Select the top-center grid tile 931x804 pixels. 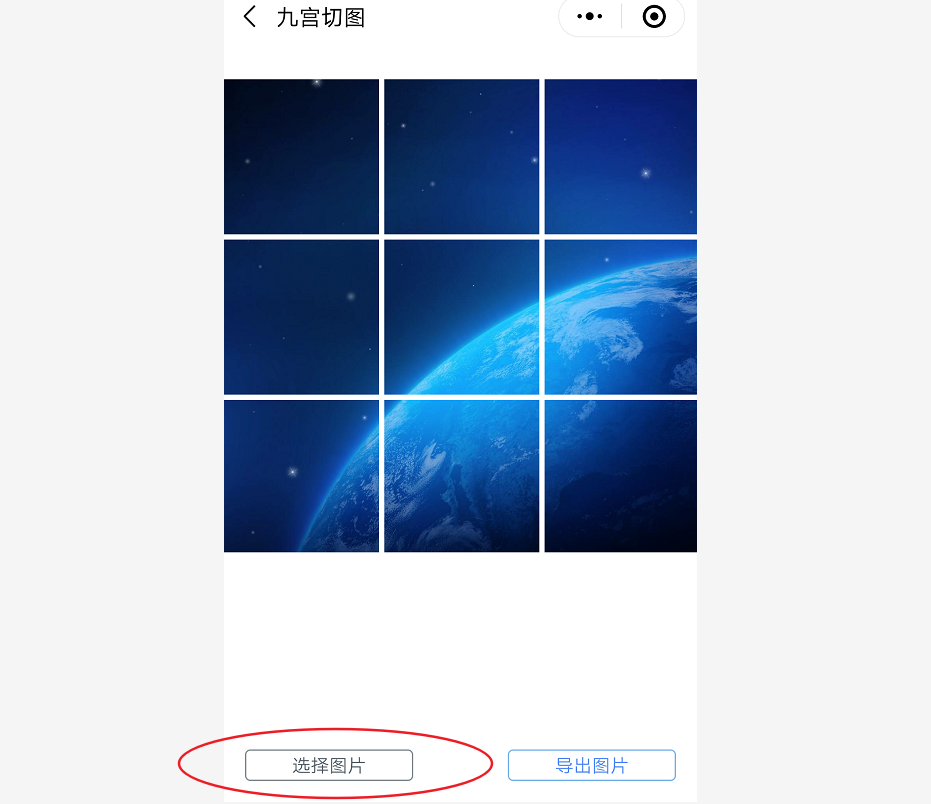click(x=461, y=156)
